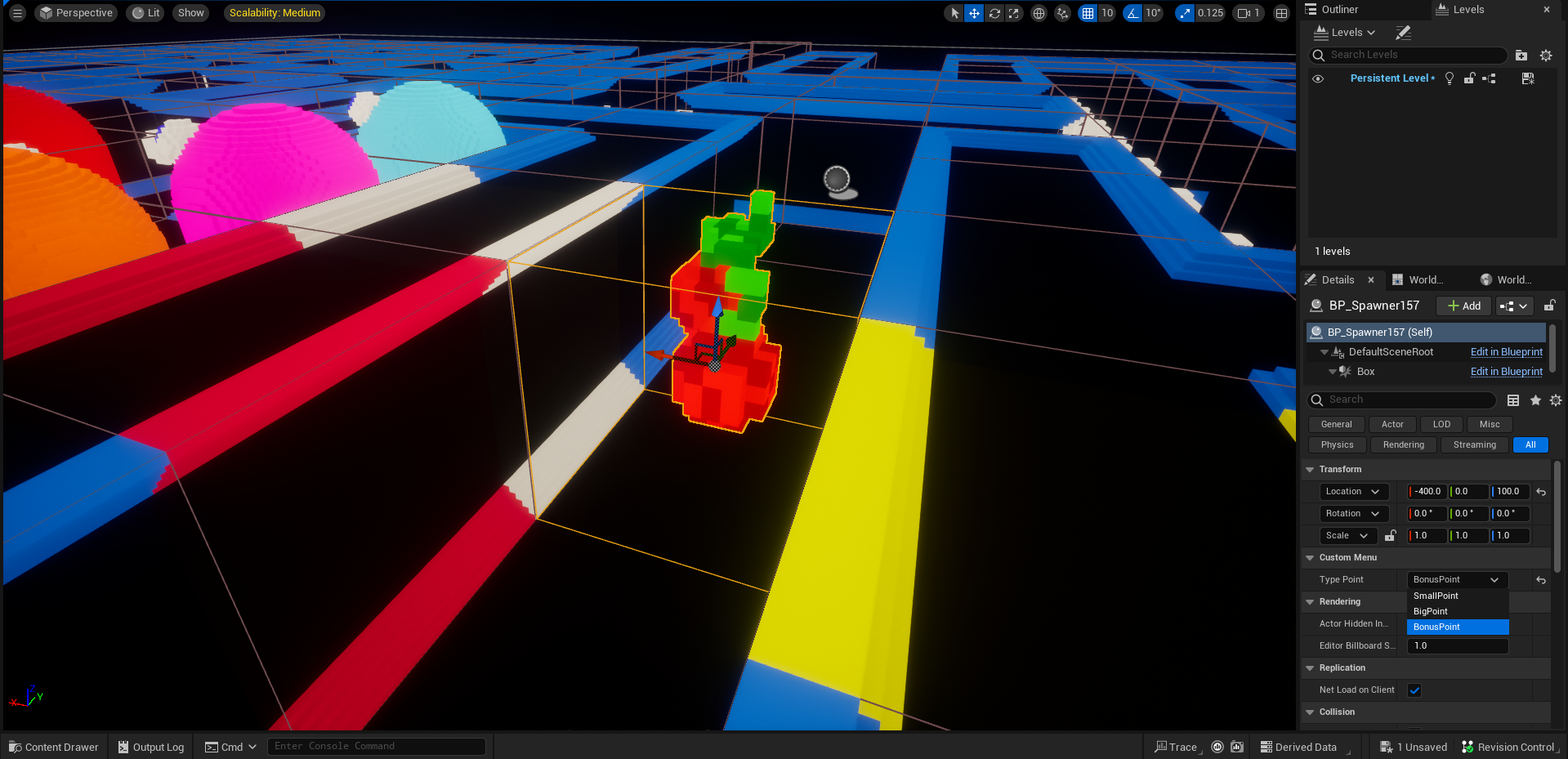Reset Type Point to default arrow
The height and width of the screenshot is (759, 1568).
coord(1541,580)
